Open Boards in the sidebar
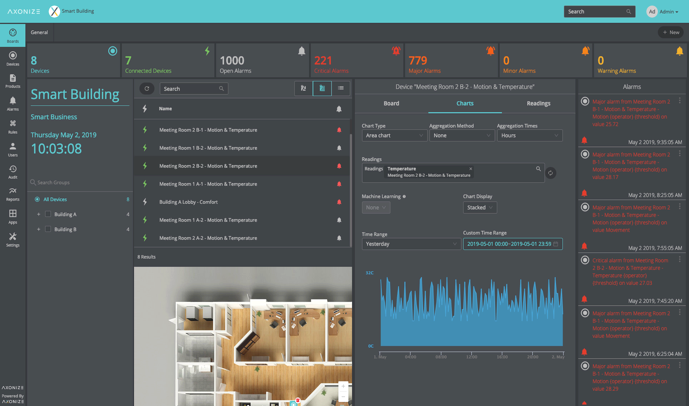 tap(12, 35)
